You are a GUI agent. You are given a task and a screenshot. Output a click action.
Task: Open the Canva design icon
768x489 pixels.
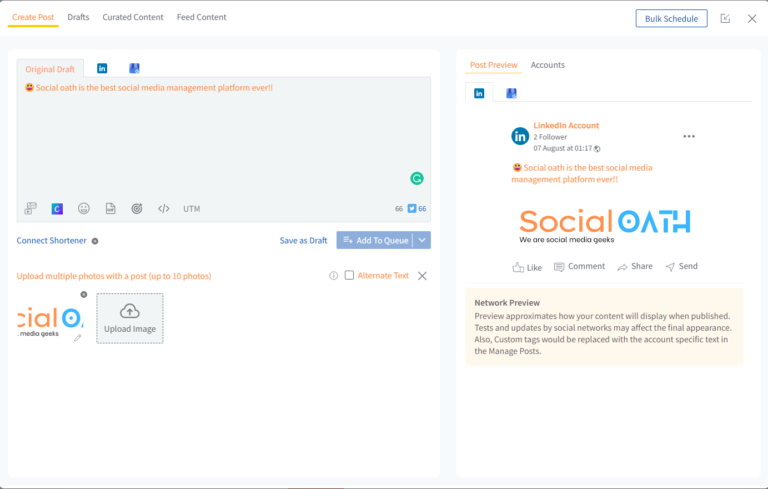(57, 209)
